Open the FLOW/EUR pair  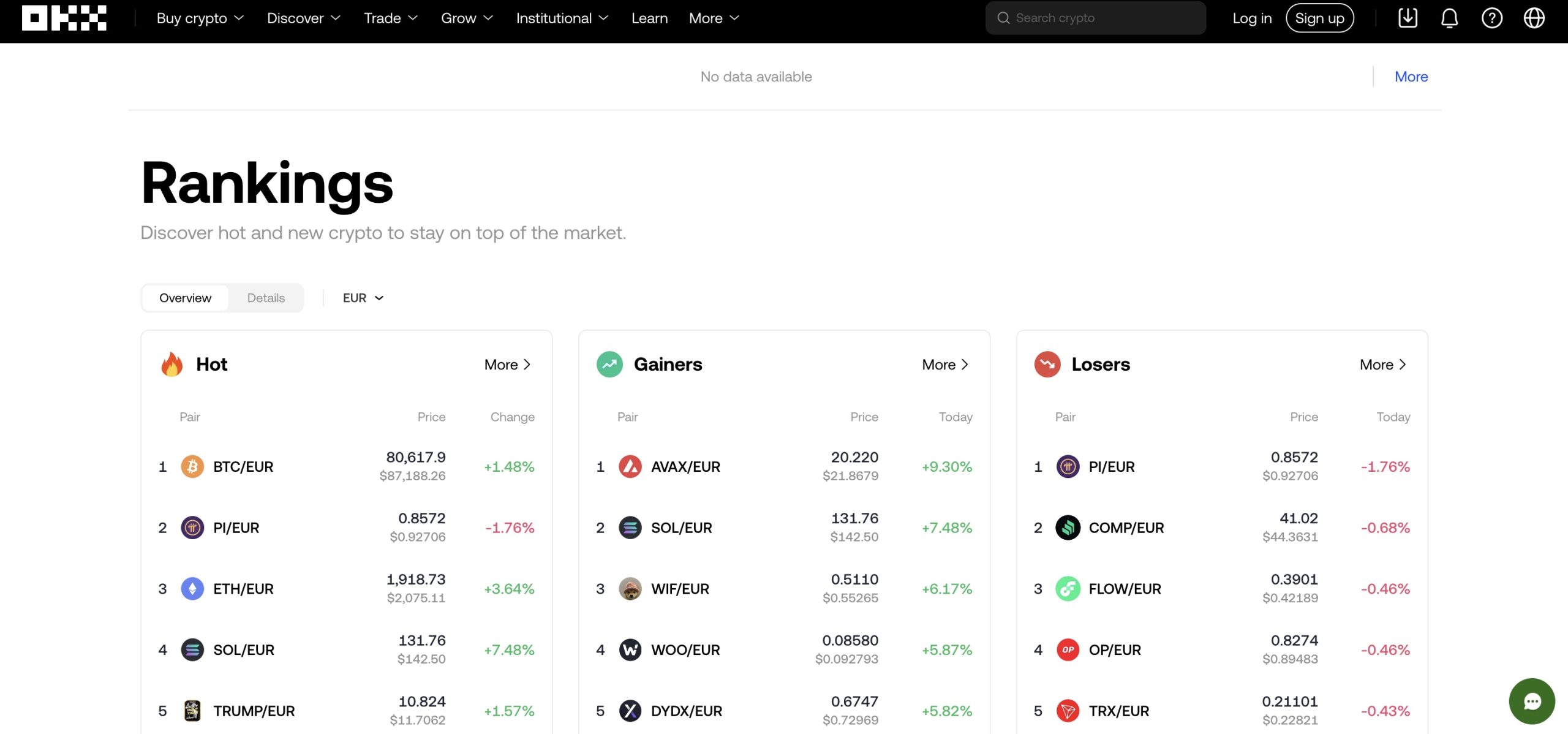pyautogui.click(x=1125, y=589)
